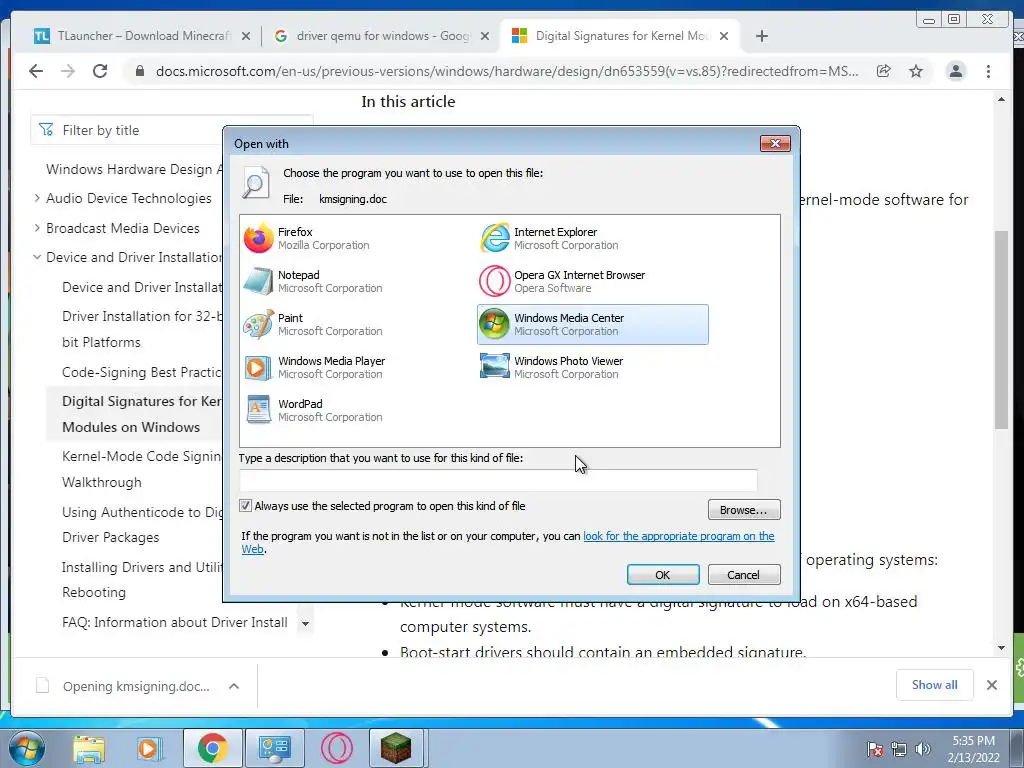This screenshot has width=1024, height=768.
Task: Expand Broadcast Media Devices
Action: click(37, 228)
